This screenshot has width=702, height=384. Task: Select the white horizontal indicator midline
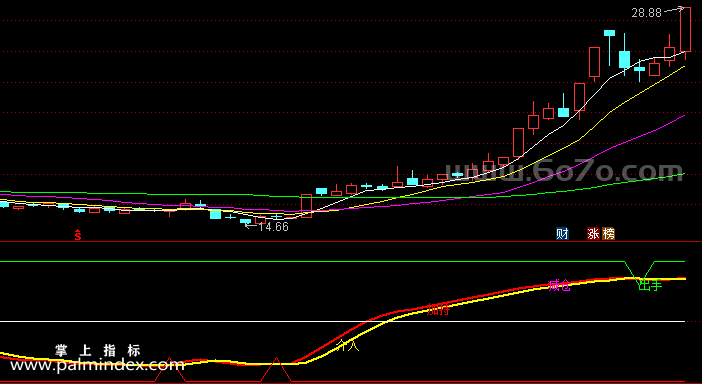pyautogui.click(x=342, y=321)
